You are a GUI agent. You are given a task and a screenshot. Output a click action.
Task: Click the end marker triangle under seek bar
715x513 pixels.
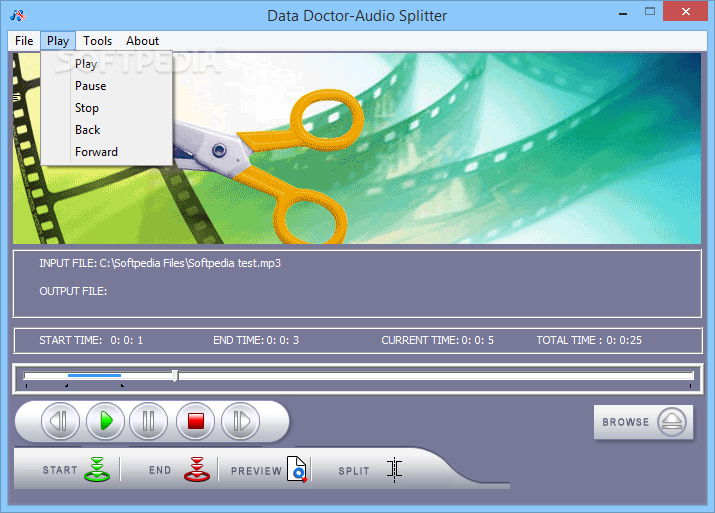coord(122,386)
